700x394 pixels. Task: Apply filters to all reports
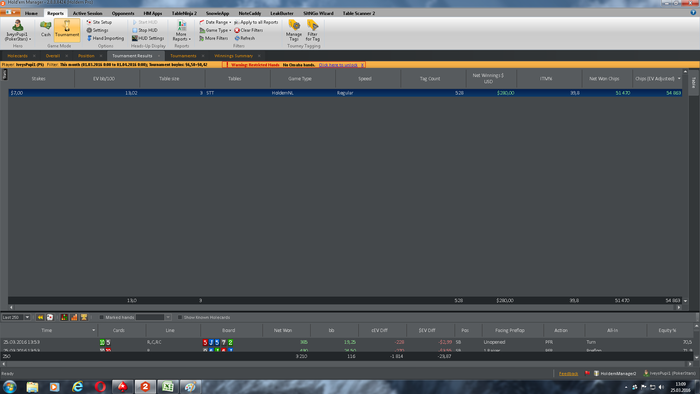[x=256, y=22]
